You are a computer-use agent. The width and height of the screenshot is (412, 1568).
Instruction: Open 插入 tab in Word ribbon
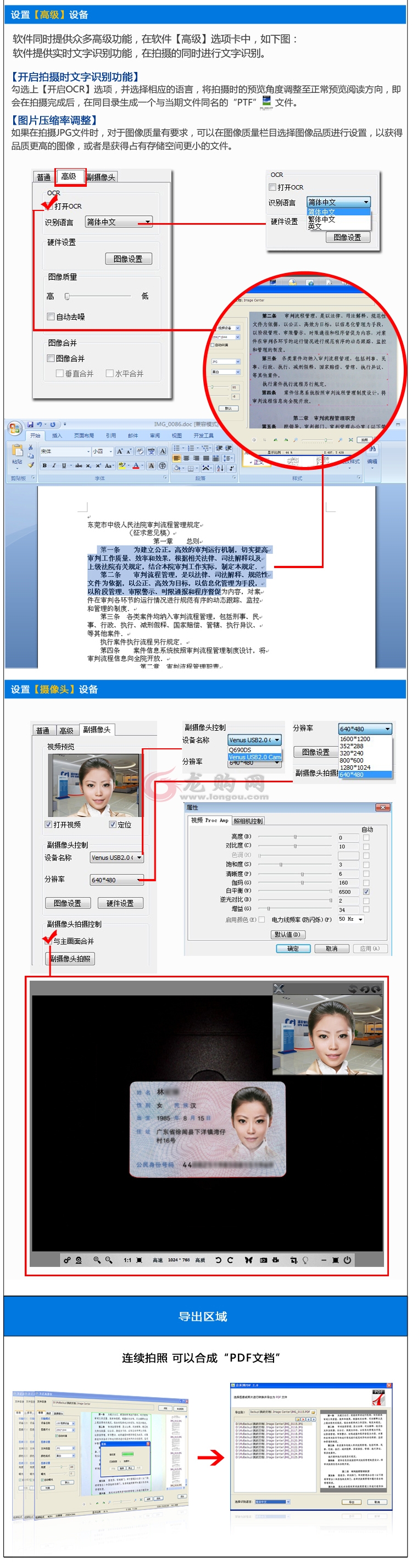[x=57, y=435]
